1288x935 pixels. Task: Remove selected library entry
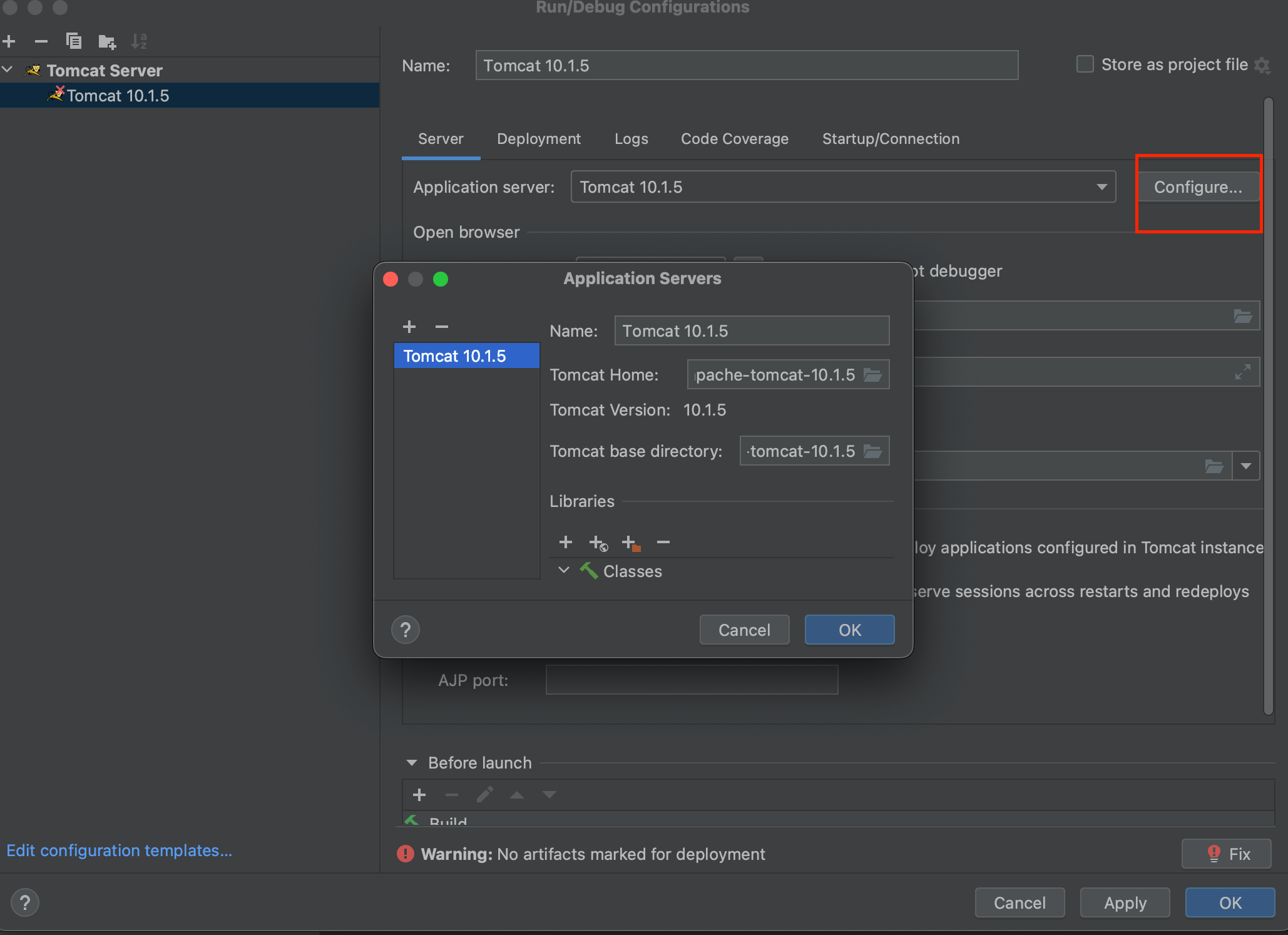coord(663,542)
